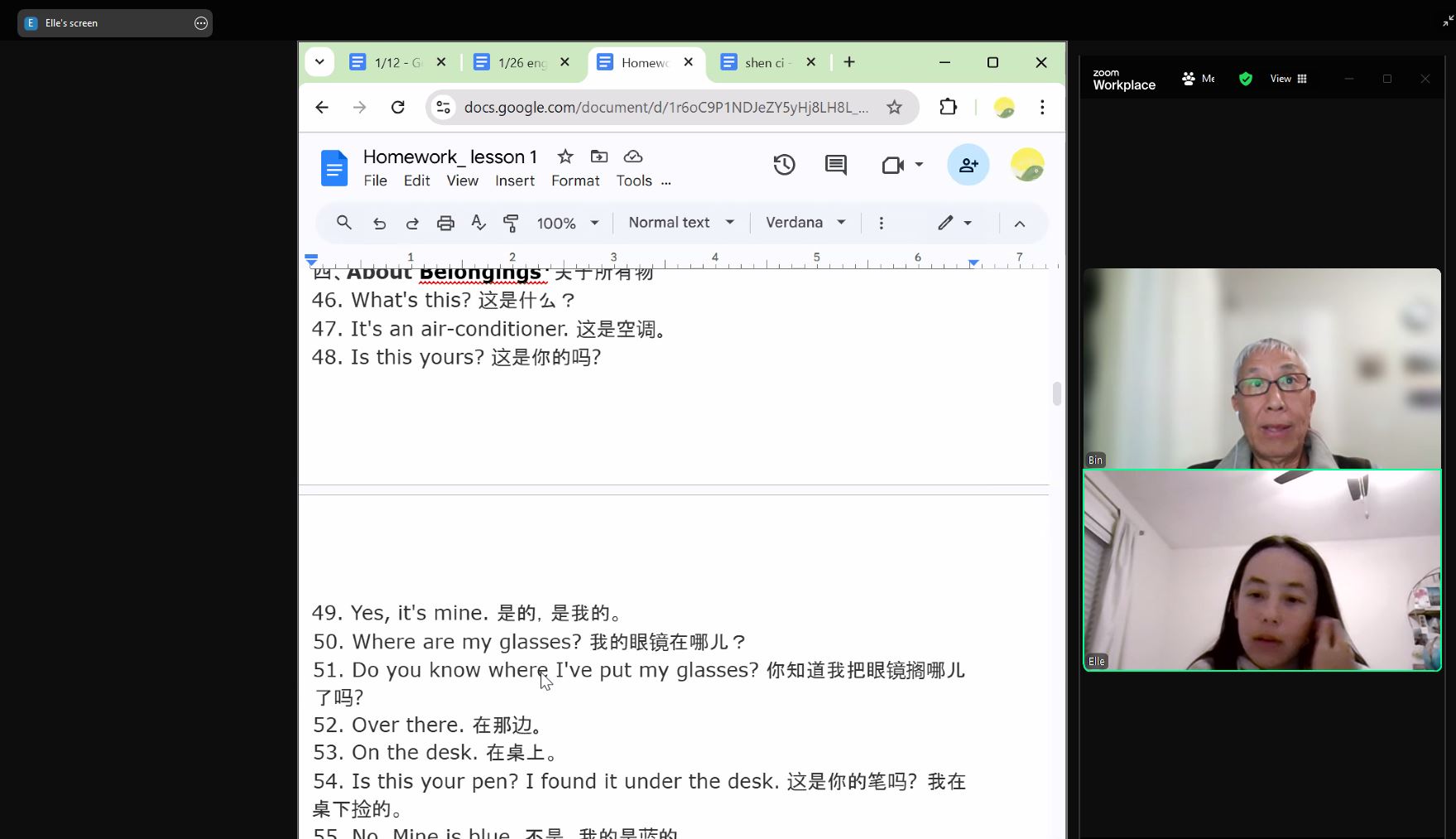Screen dimensions: 1456x839
Task: Activate the paint format tool
Action: [511, 223]
